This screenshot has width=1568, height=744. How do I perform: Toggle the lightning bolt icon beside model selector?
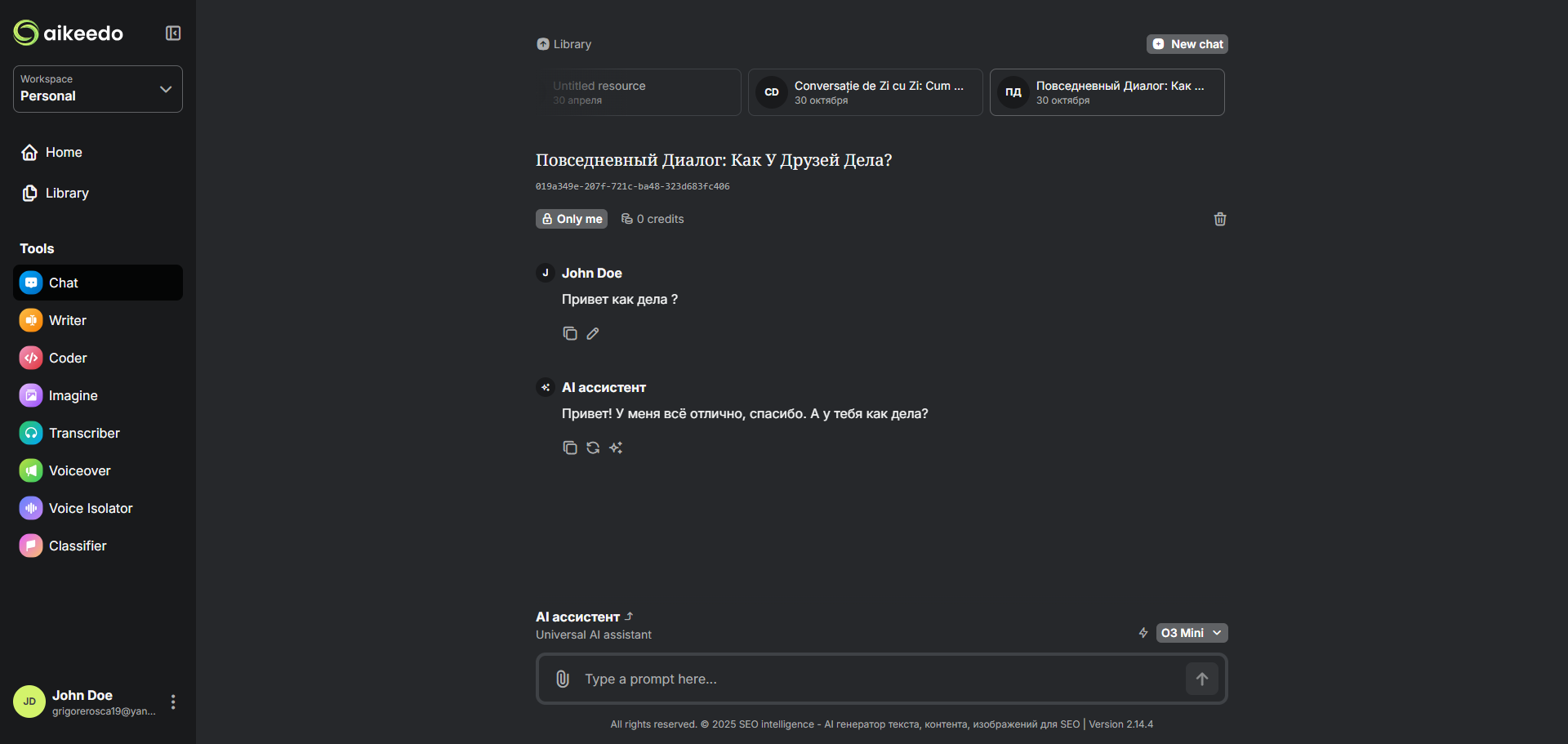pos(1143,633)
